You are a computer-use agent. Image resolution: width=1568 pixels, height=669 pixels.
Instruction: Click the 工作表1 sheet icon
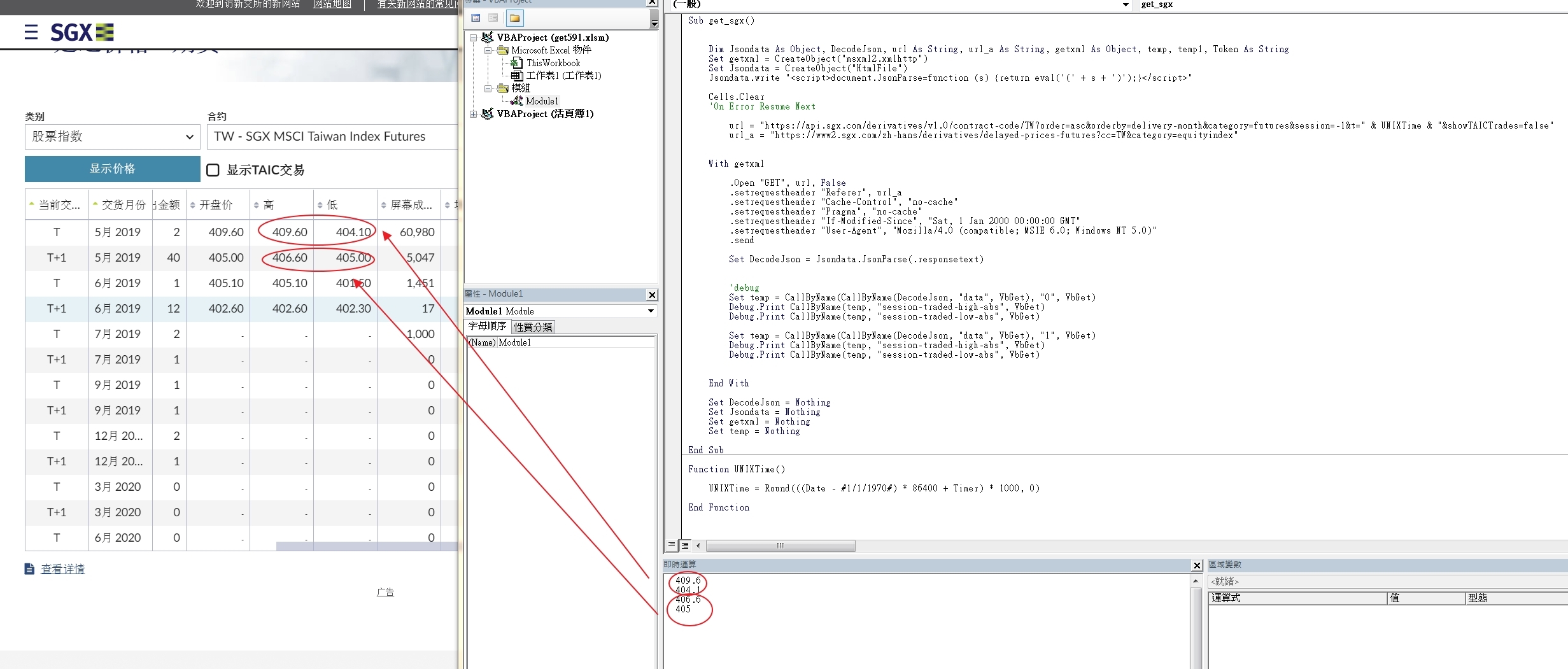click(517, 76)
